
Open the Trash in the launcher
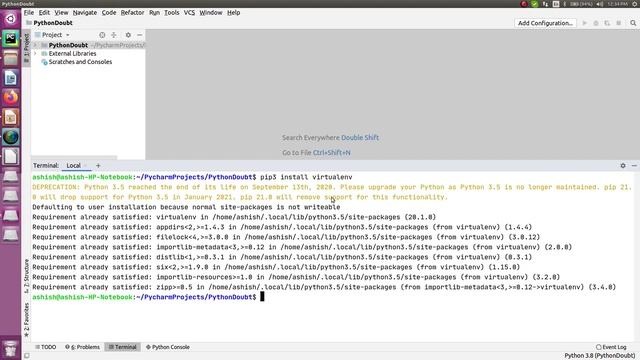pos(11,349)
